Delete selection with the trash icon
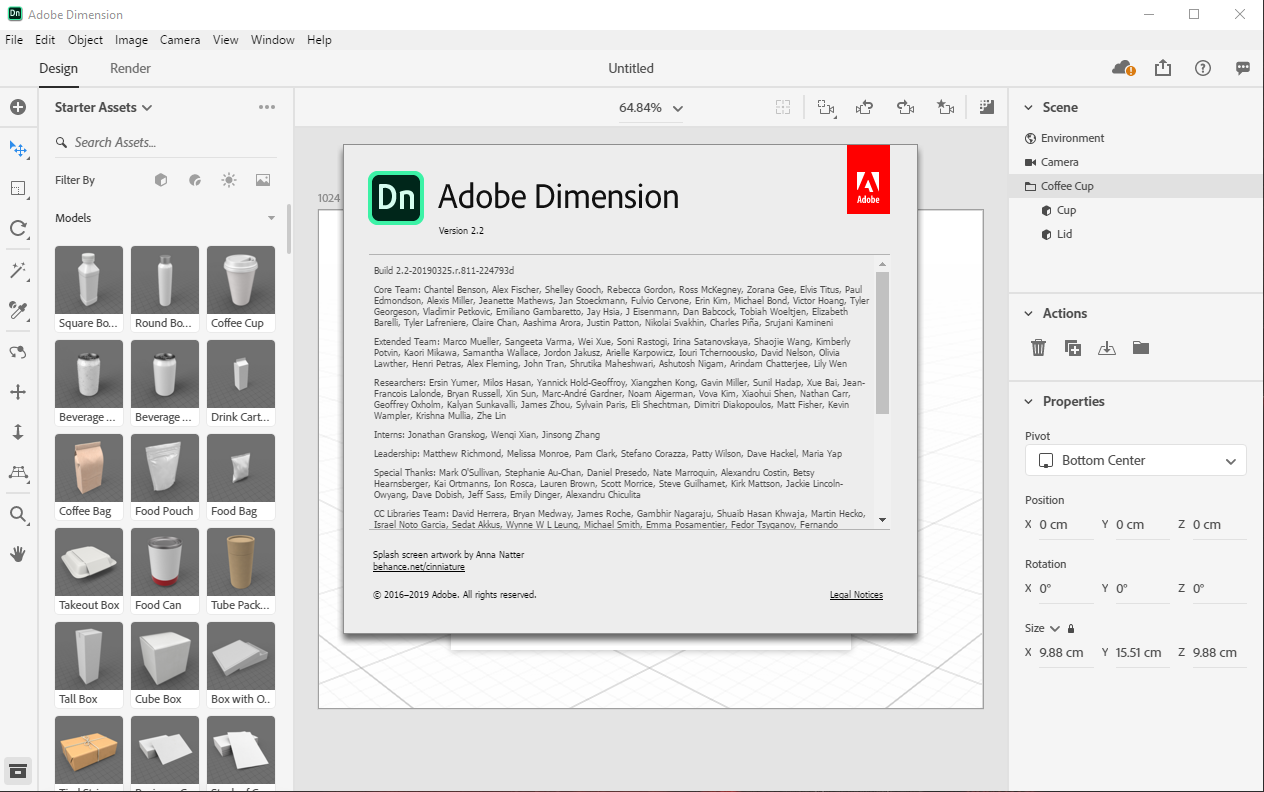This screenshot has width=1264, height=792. (1038, 348)
